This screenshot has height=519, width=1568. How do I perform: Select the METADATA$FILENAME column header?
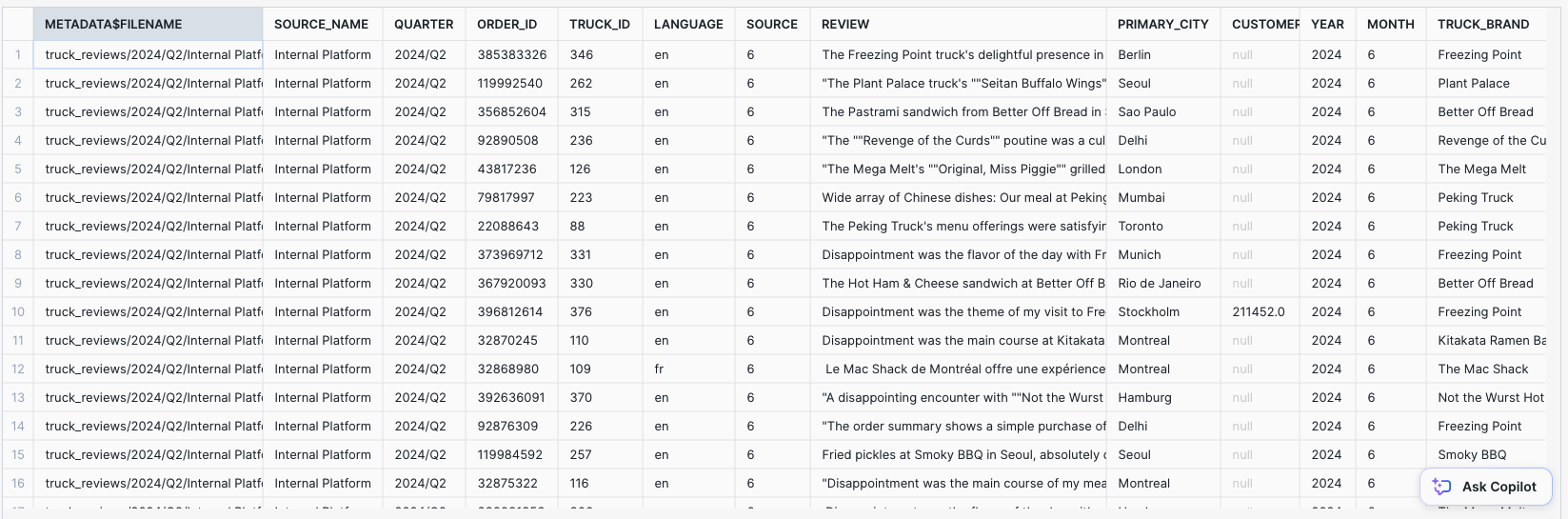click(113, 24)
